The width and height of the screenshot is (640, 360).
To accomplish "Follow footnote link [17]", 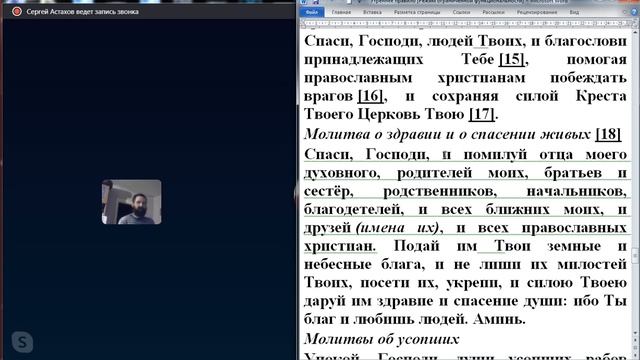I will (482, 114).
